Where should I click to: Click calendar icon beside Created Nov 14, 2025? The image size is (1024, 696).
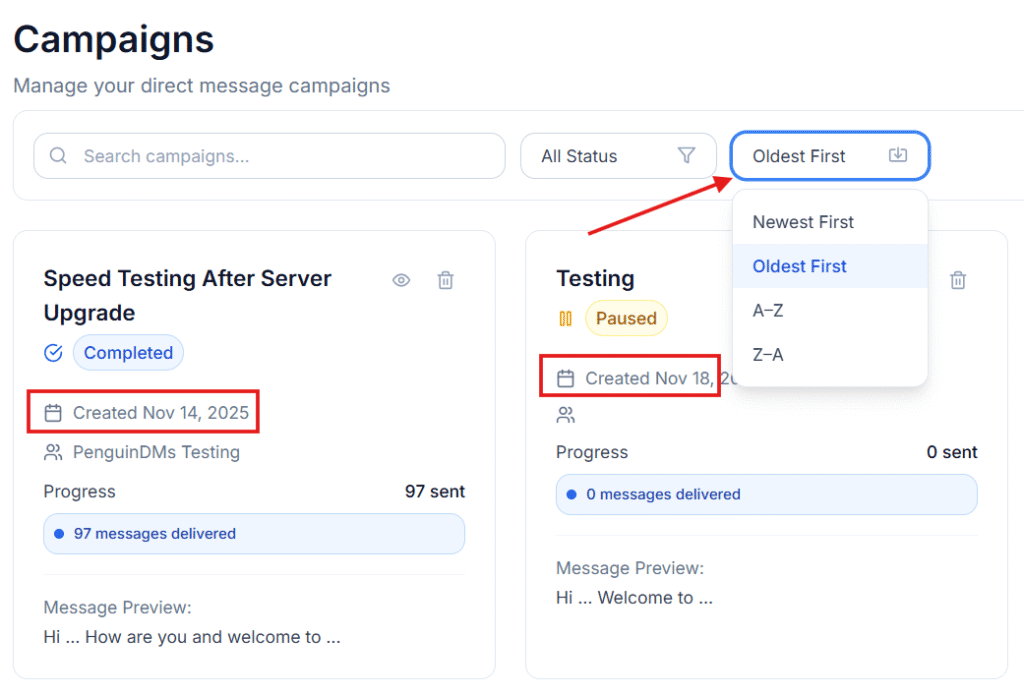click(54, 412)
